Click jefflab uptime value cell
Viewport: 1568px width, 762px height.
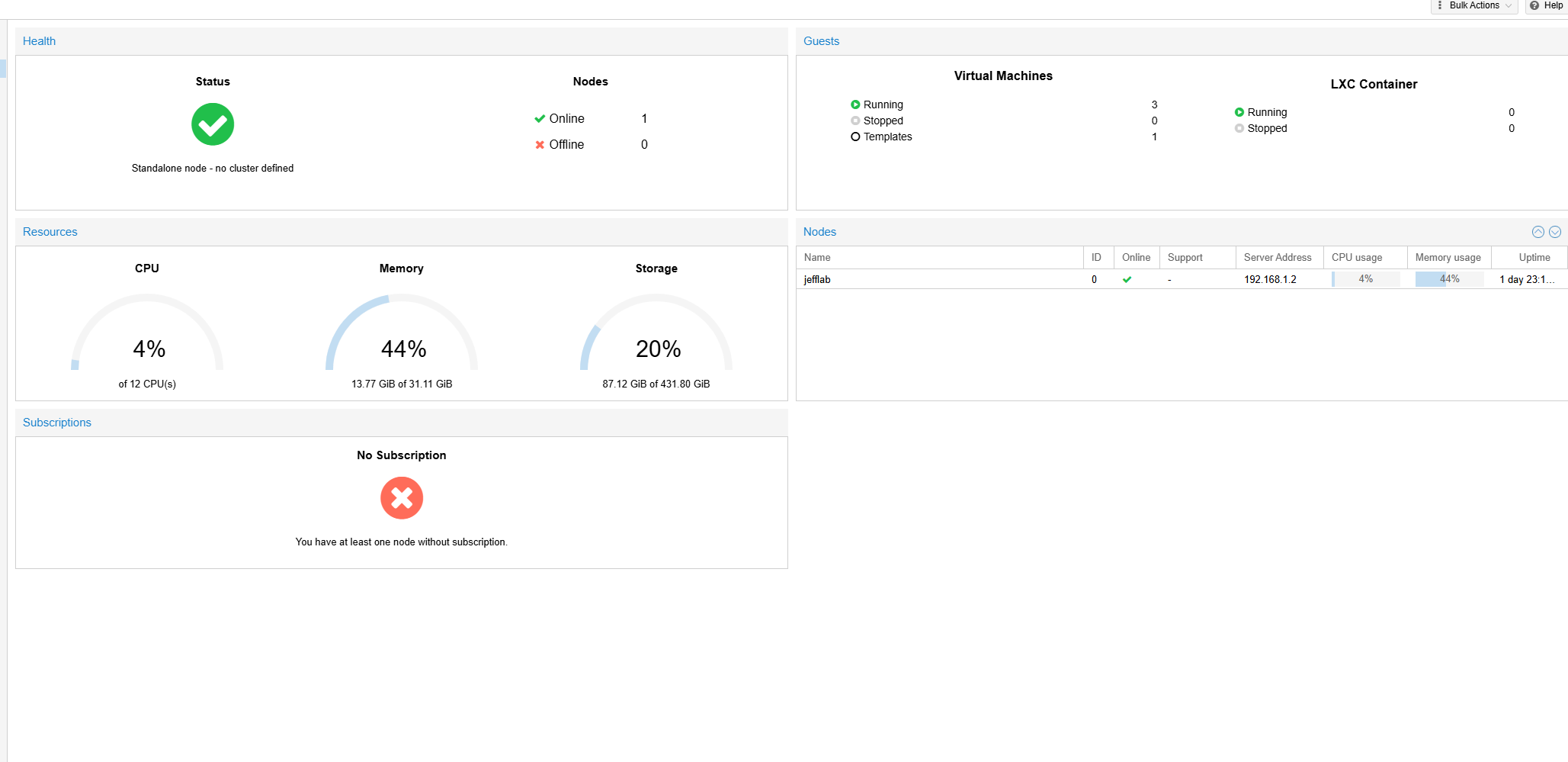1528,280
